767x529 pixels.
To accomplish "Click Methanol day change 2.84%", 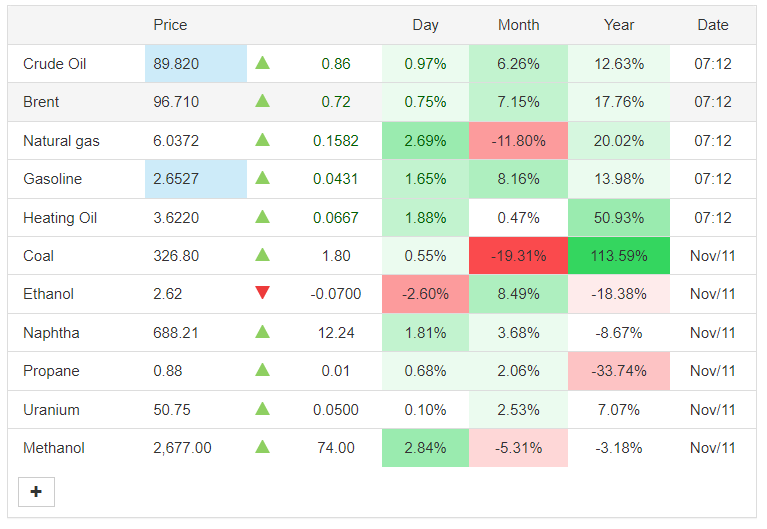I will click(x=425, y=448).
